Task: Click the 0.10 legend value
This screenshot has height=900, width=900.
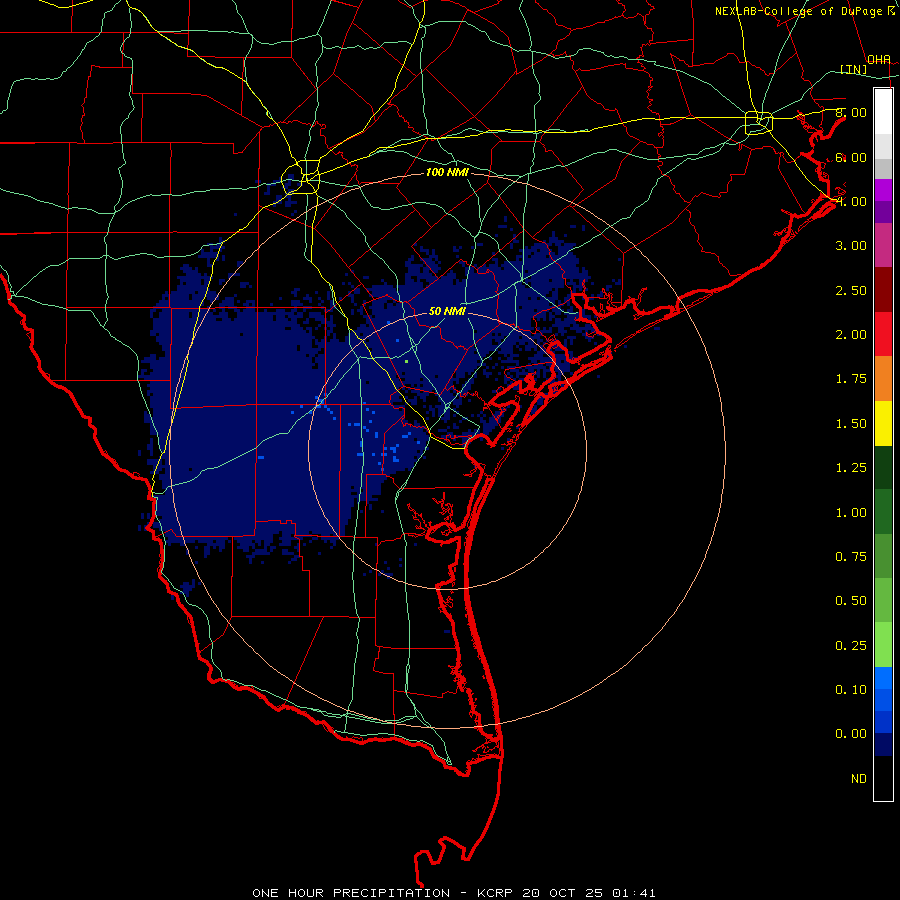Action: click(x=851, y=690)
